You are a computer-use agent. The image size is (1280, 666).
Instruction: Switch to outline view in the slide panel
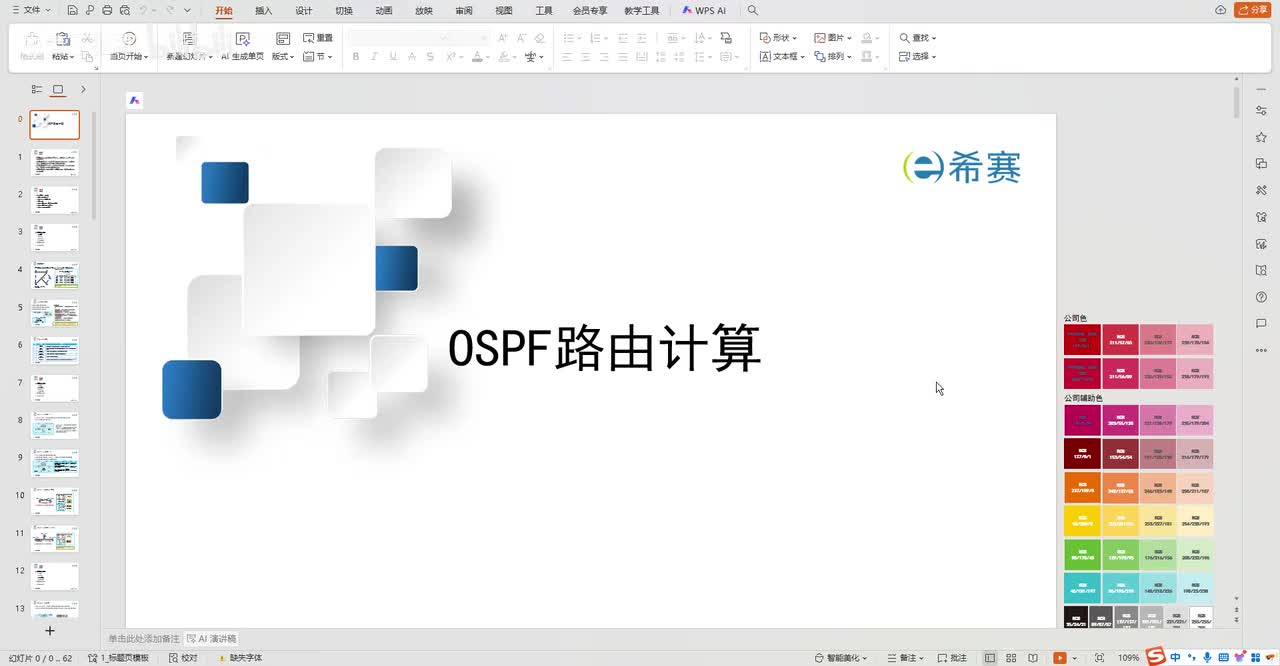click(x=37, y=89)
